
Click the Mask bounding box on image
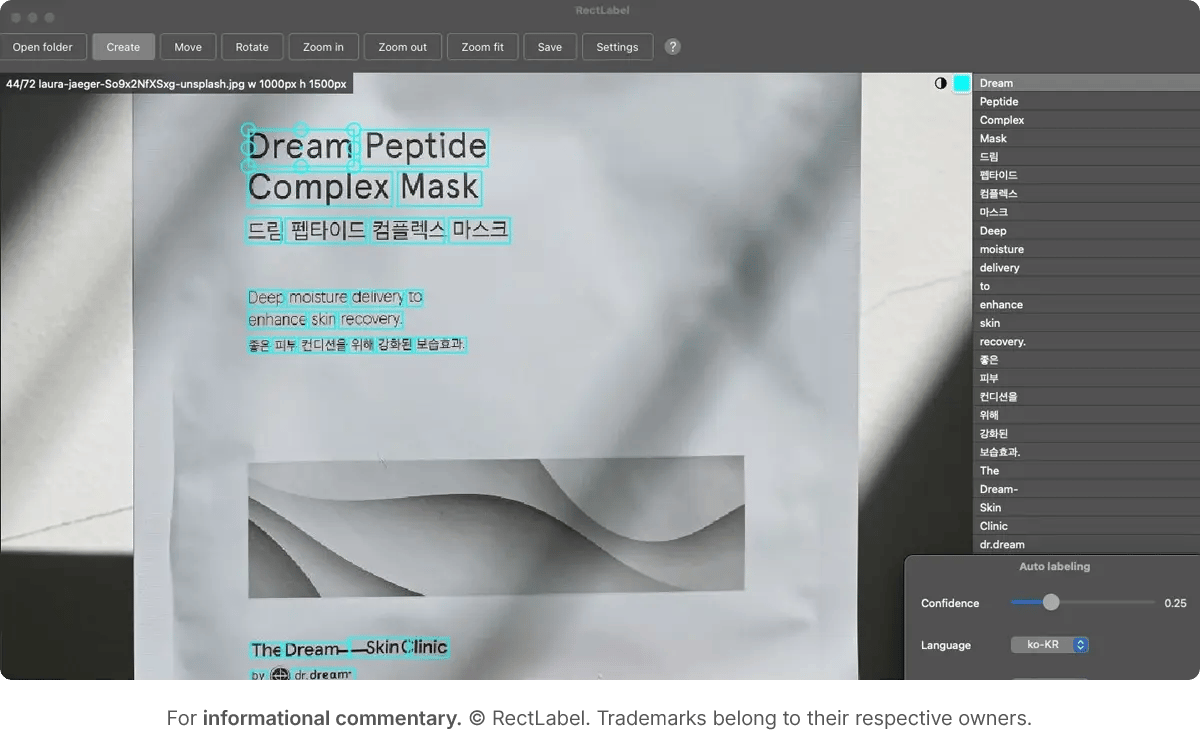pos(440,188)
